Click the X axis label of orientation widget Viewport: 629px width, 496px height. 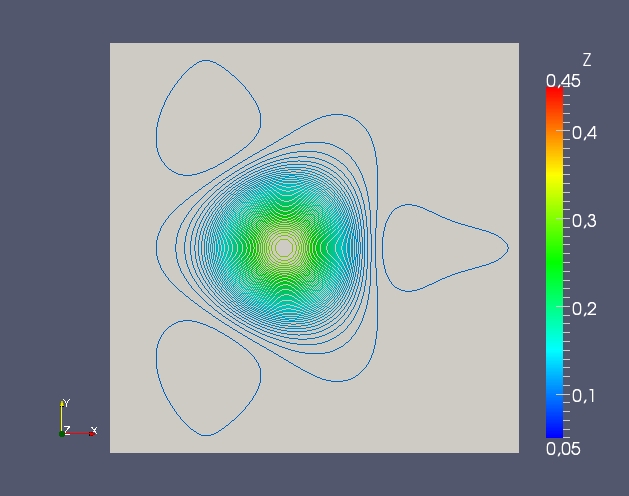coord(94,431)
